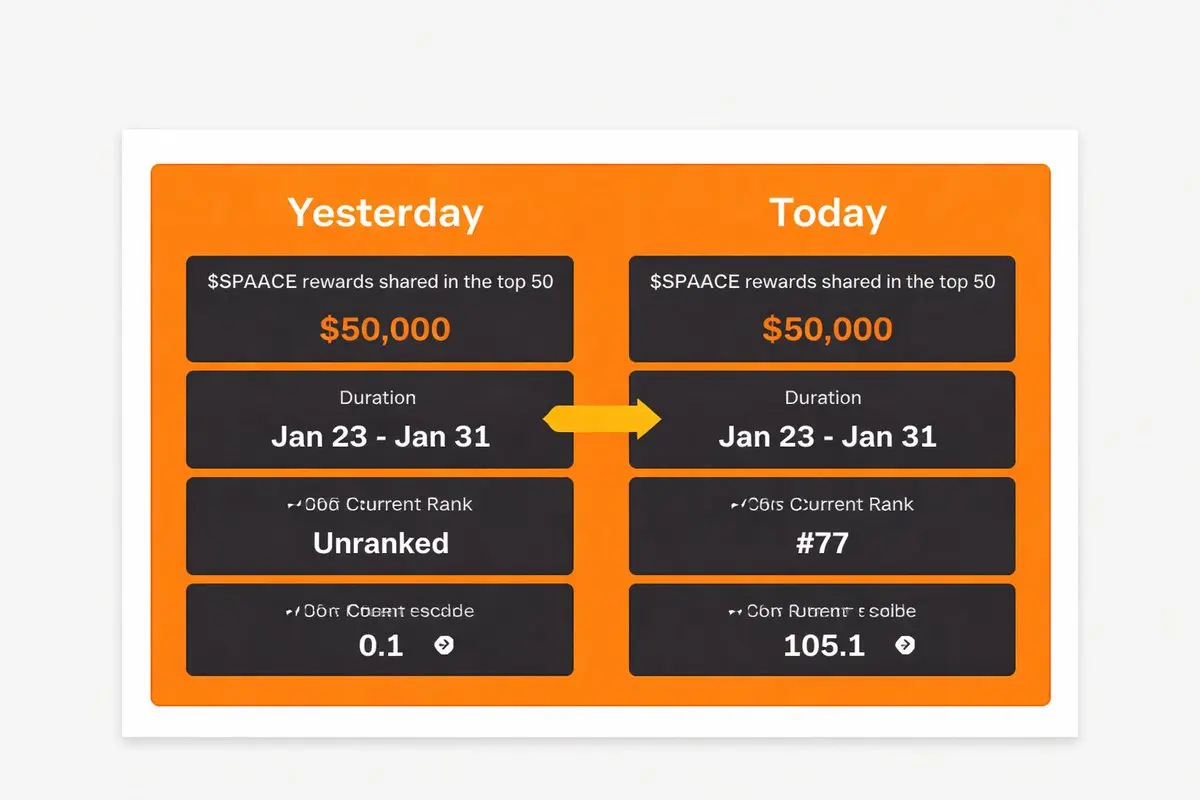Click the arrow icon beside 105.1
The height and width of the screenshot is (800, 1200).
click(904, 645)
